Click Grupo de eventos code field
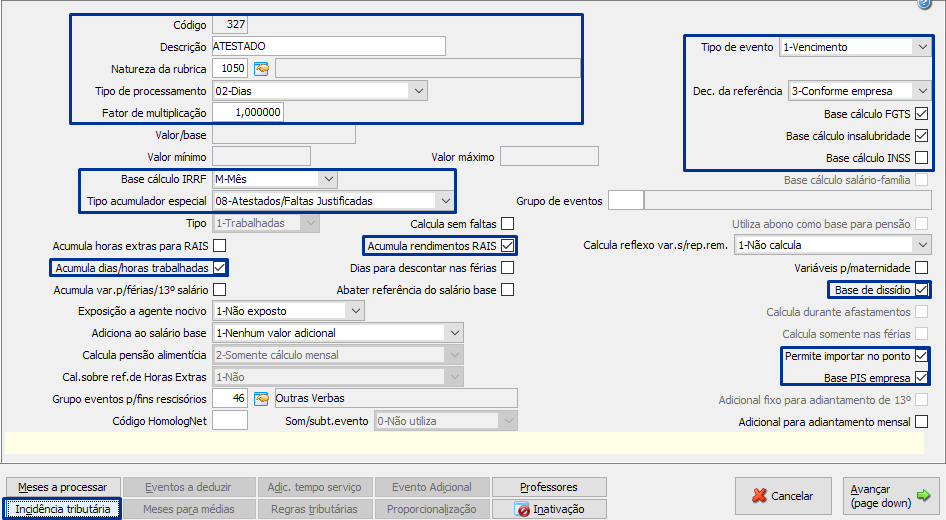 (x=626, y=200)
